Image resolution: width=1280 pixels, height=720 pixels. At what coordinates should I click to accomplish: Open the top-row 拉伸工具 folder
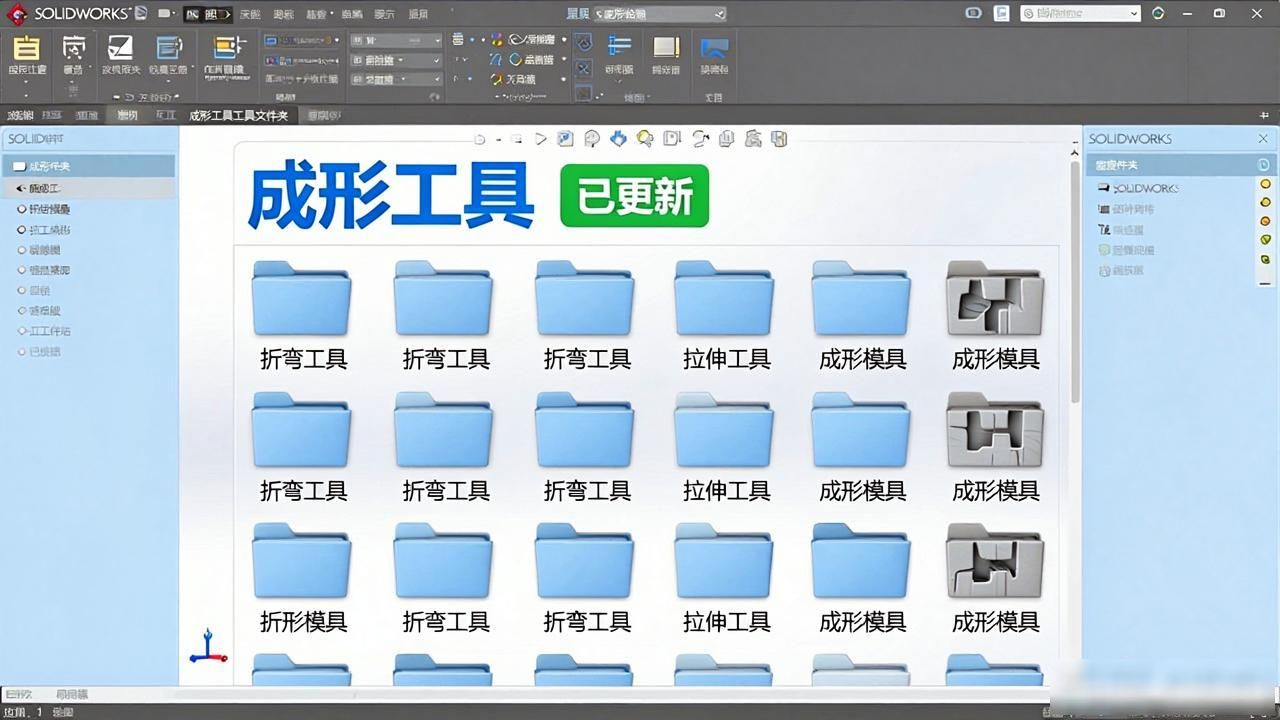click(x=726, y=317)
